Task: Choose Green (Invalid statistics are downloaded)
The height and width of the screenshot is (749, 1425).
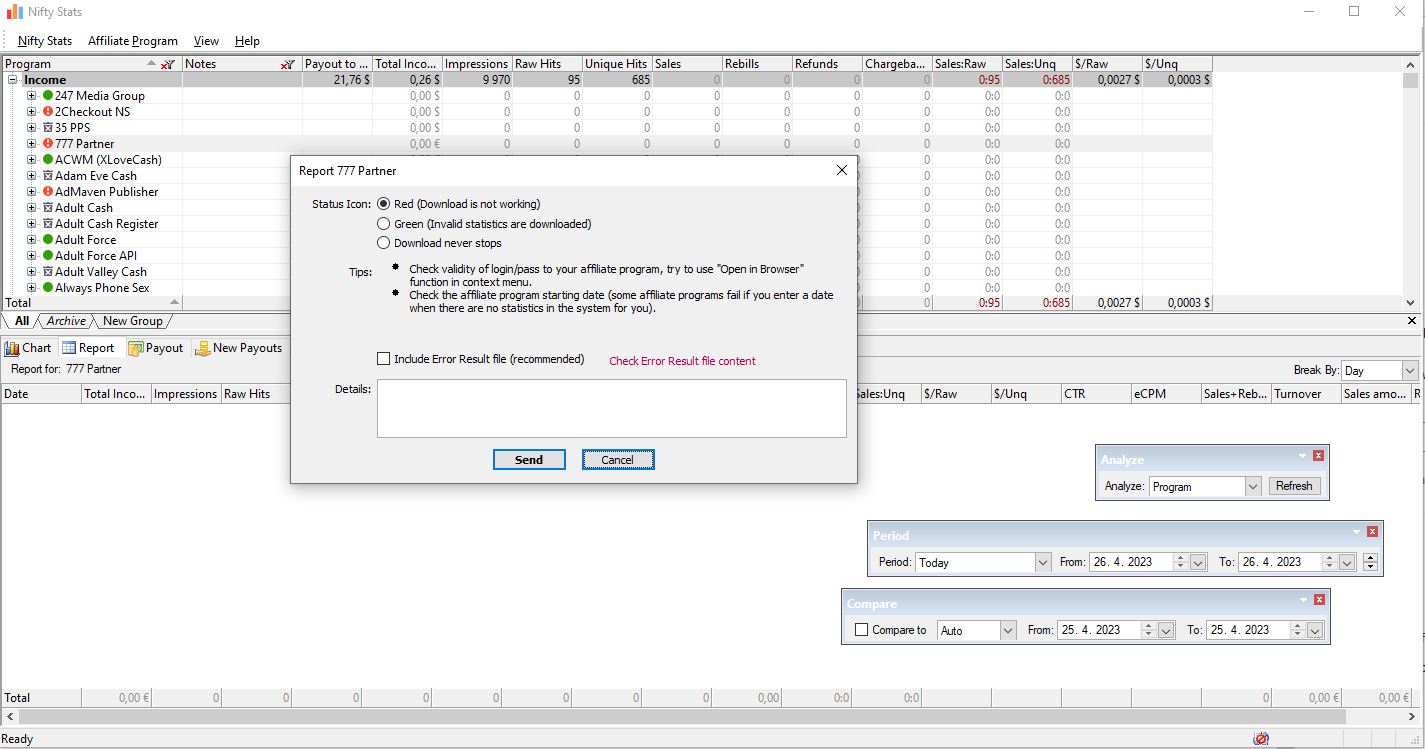Action: (383, 223)
